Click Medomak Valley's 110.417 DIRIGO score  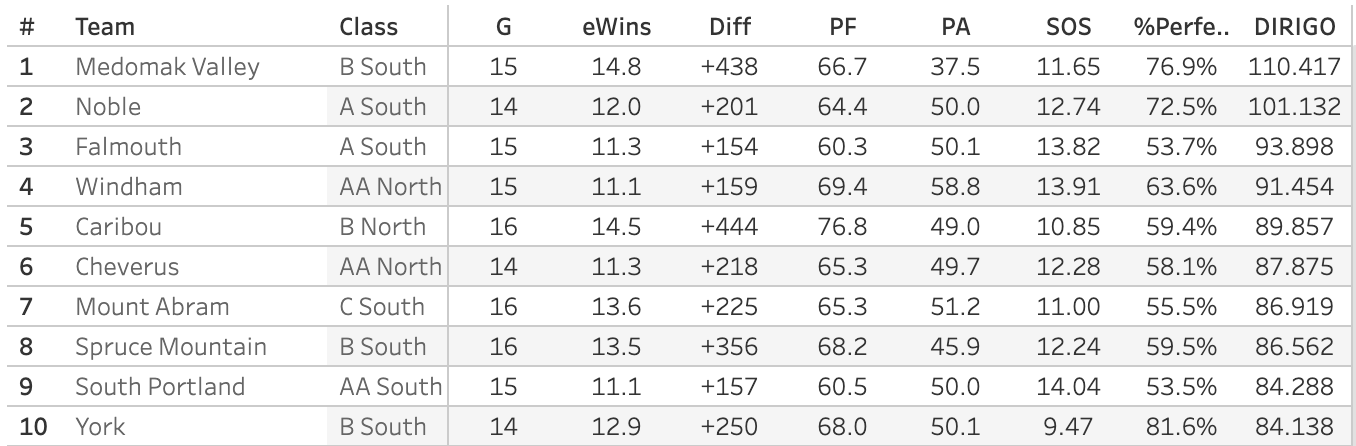click(x=1294, y=67)
